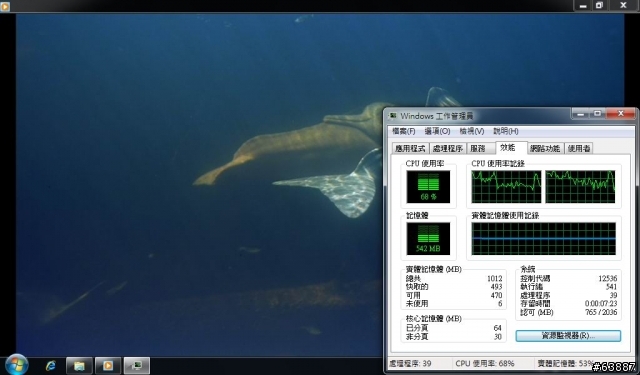Click the memory 542 MB gauge
Viewport: 640px width, 375px height.
coord(428,239)
